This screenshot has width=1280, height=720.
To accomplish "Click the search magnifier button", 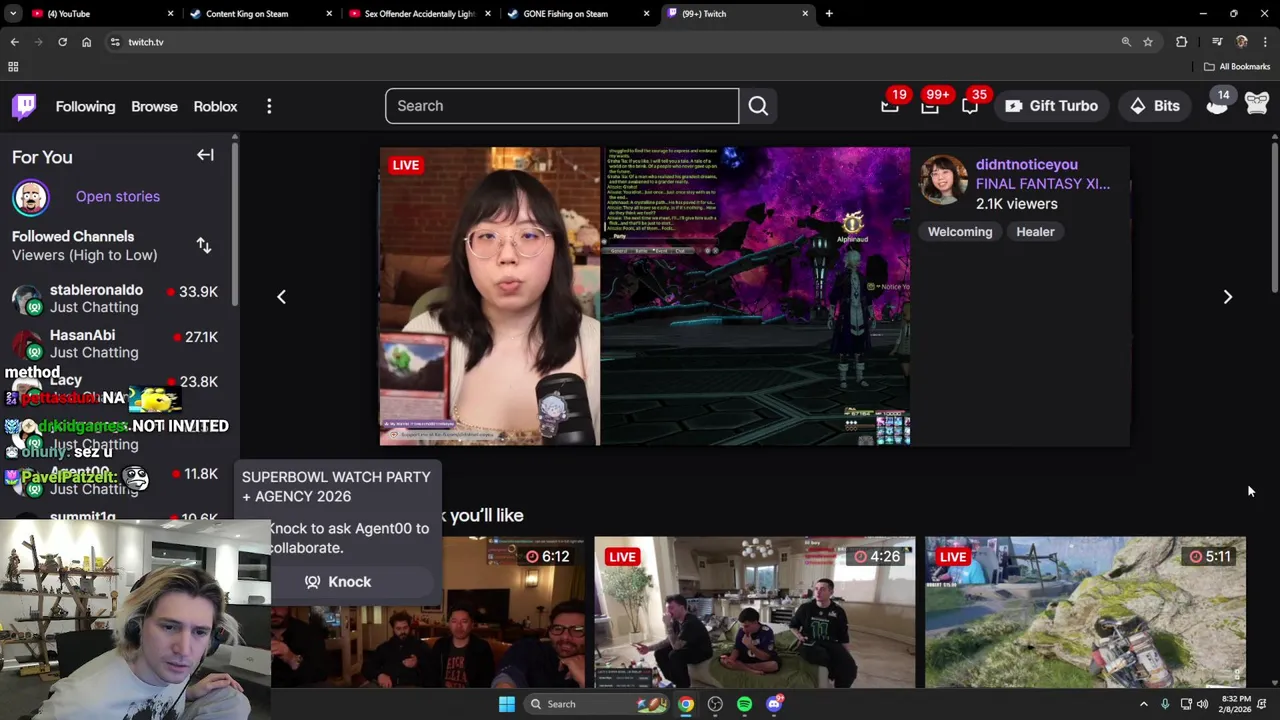I will coord(758,106).
